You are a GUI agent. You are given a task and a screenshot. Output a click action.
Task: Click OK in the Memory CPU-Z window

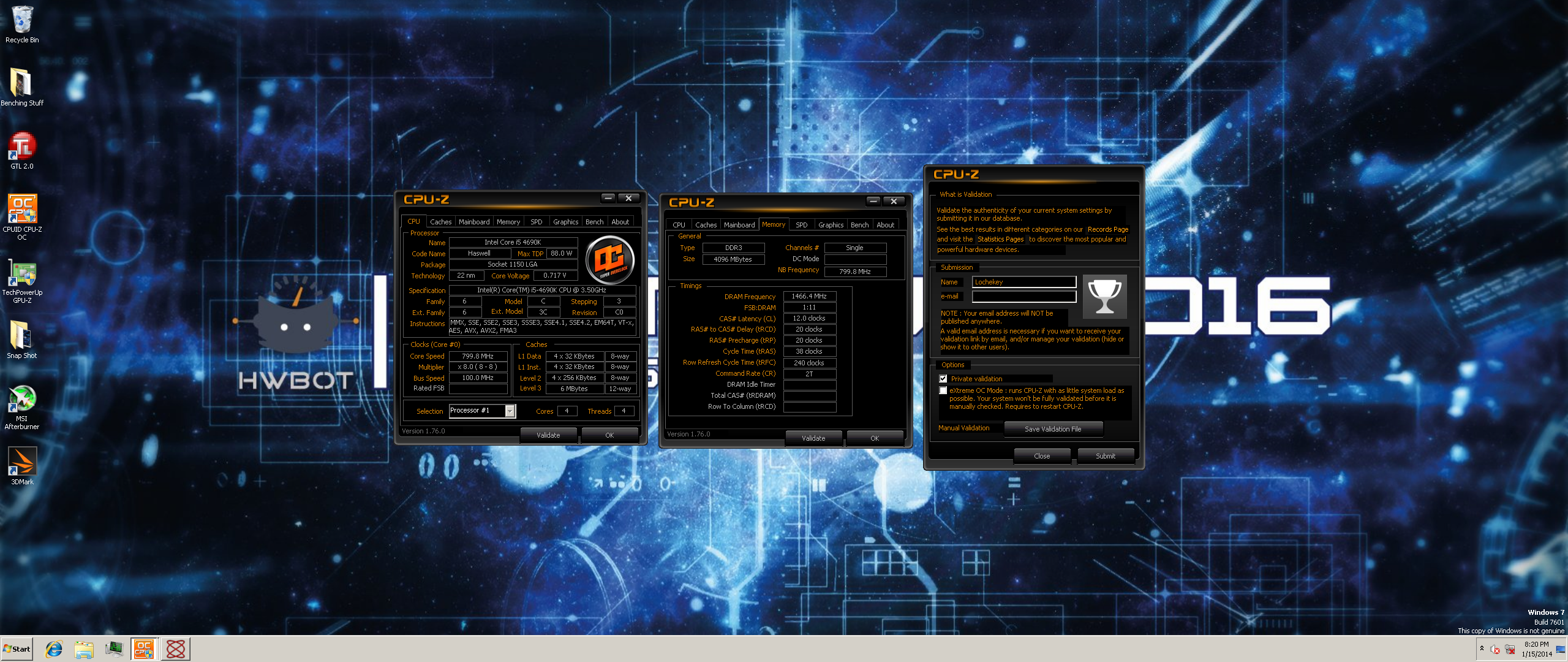coord(875,438)
